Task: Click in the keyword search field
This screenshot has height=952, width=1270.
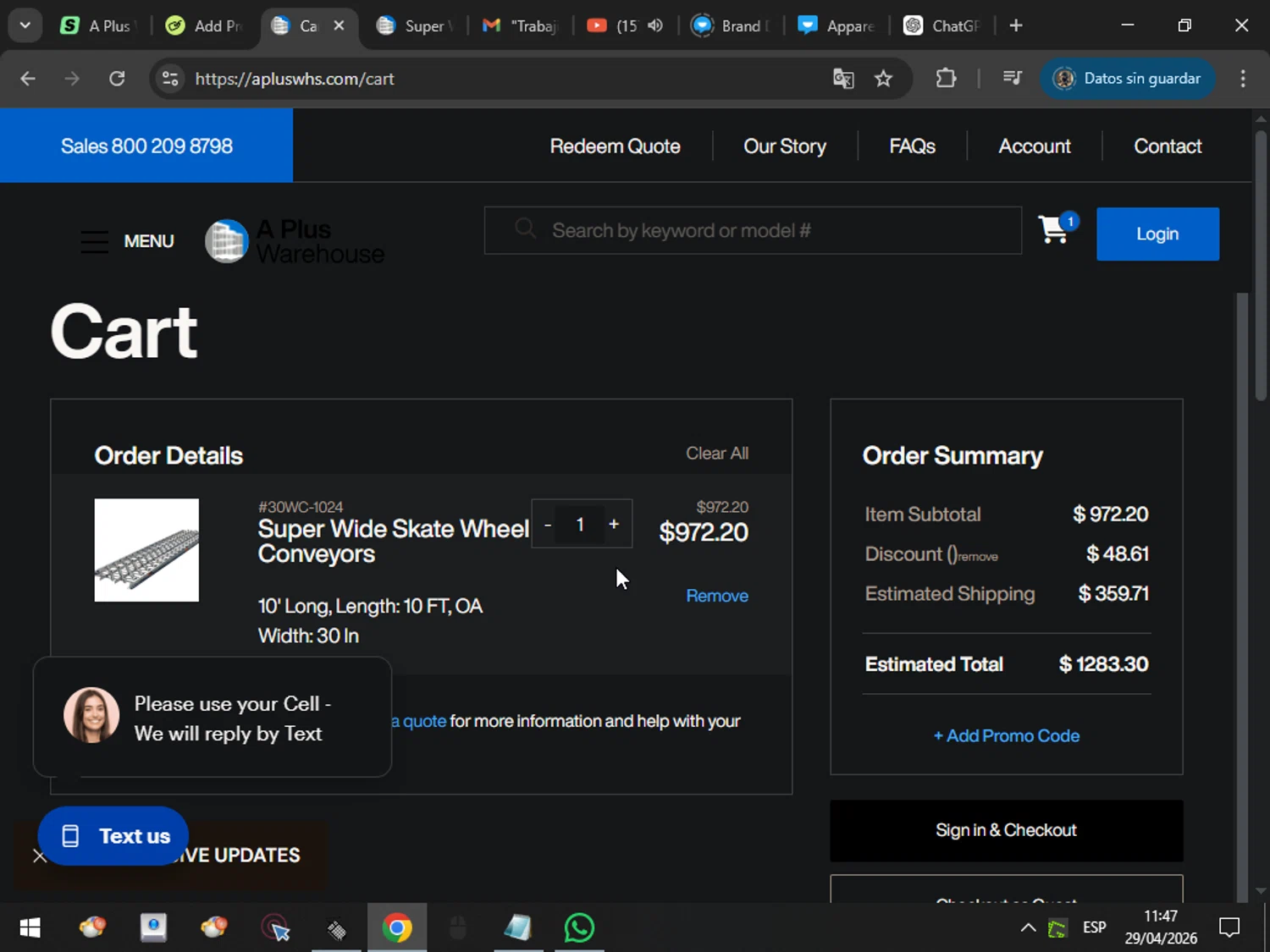Action: [753, 230]
